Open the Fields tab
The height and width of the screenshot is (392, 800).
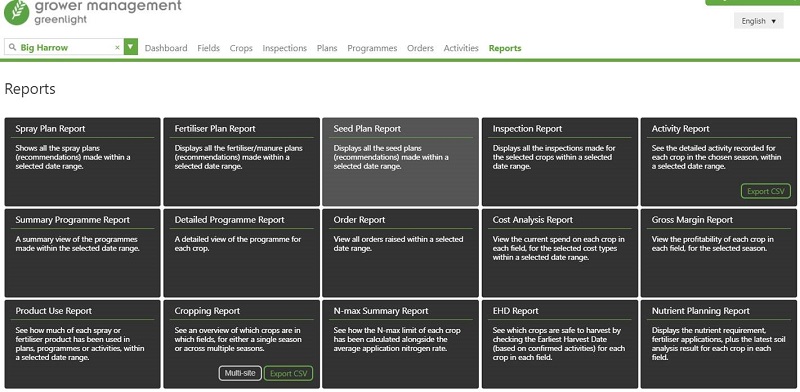[209, 48]
